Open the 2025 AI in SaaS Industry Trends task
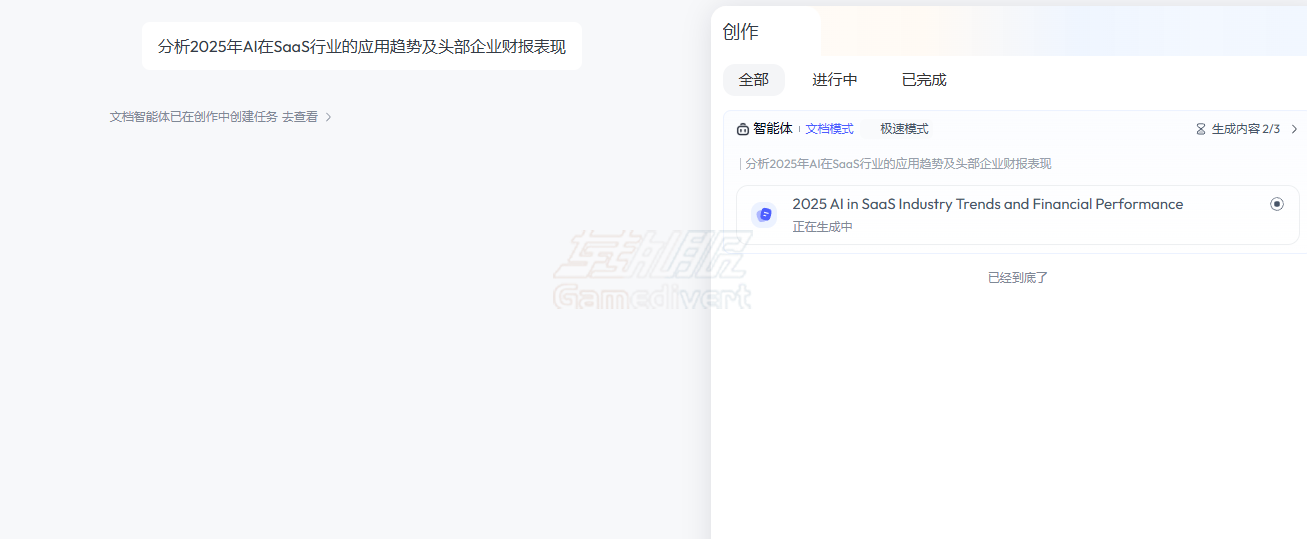 click(1018, 215)
